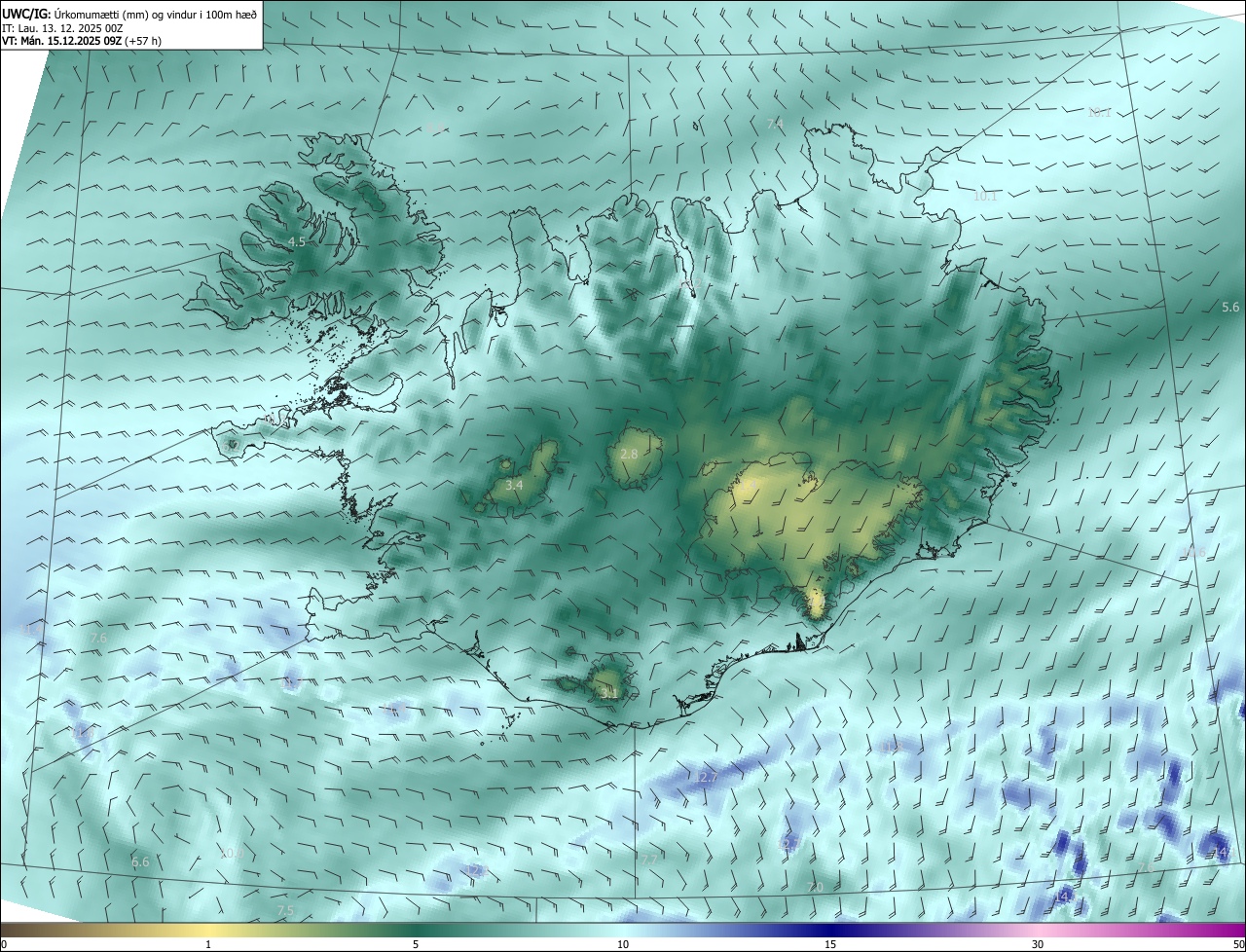Click the colorbar tick label 5

(416, 945)
